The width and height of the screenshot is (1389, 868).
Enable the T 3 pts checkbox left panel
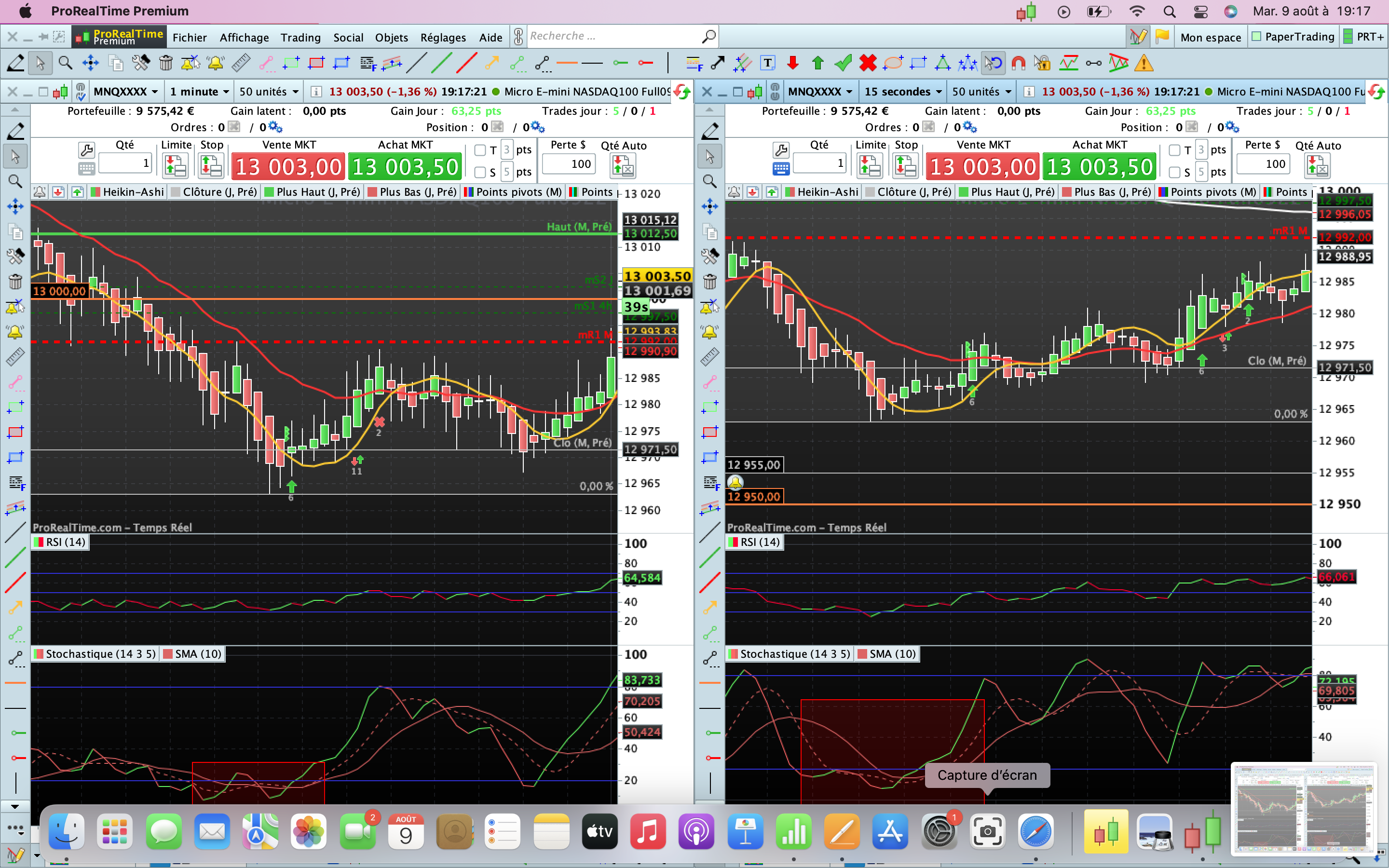coord(480,150)
